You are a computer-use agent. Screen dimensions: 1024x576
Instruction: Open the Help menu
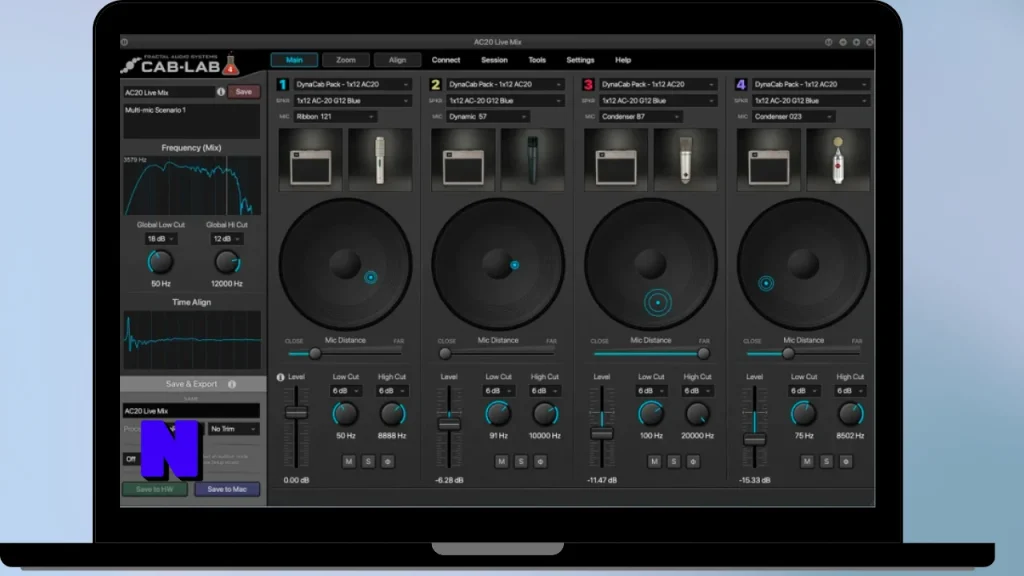(623, 60)
